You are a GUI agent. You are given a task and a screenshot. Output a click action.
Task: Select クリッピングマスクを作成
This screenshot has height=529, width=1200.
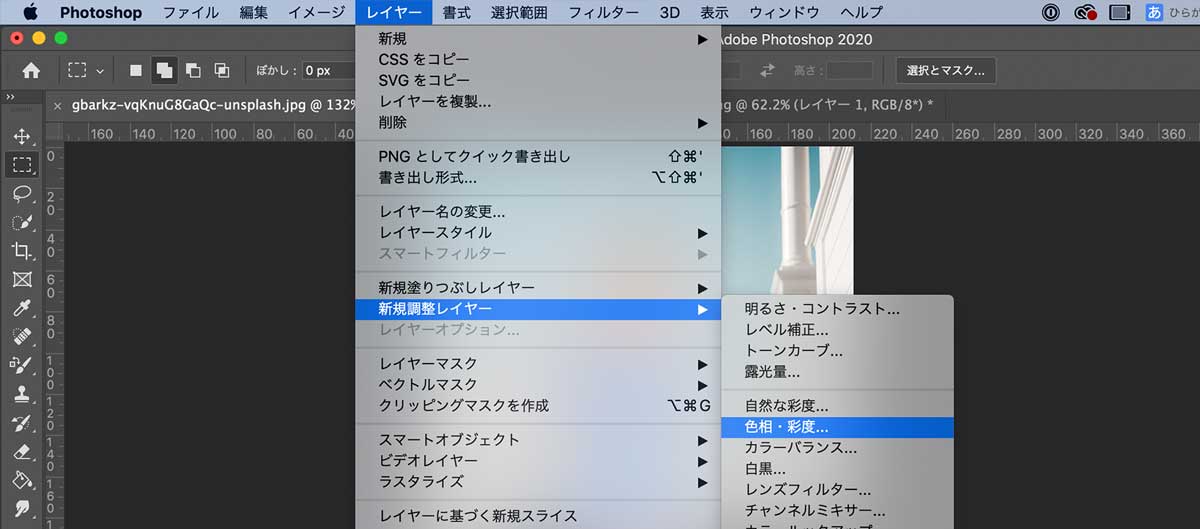tap(538, 406)
